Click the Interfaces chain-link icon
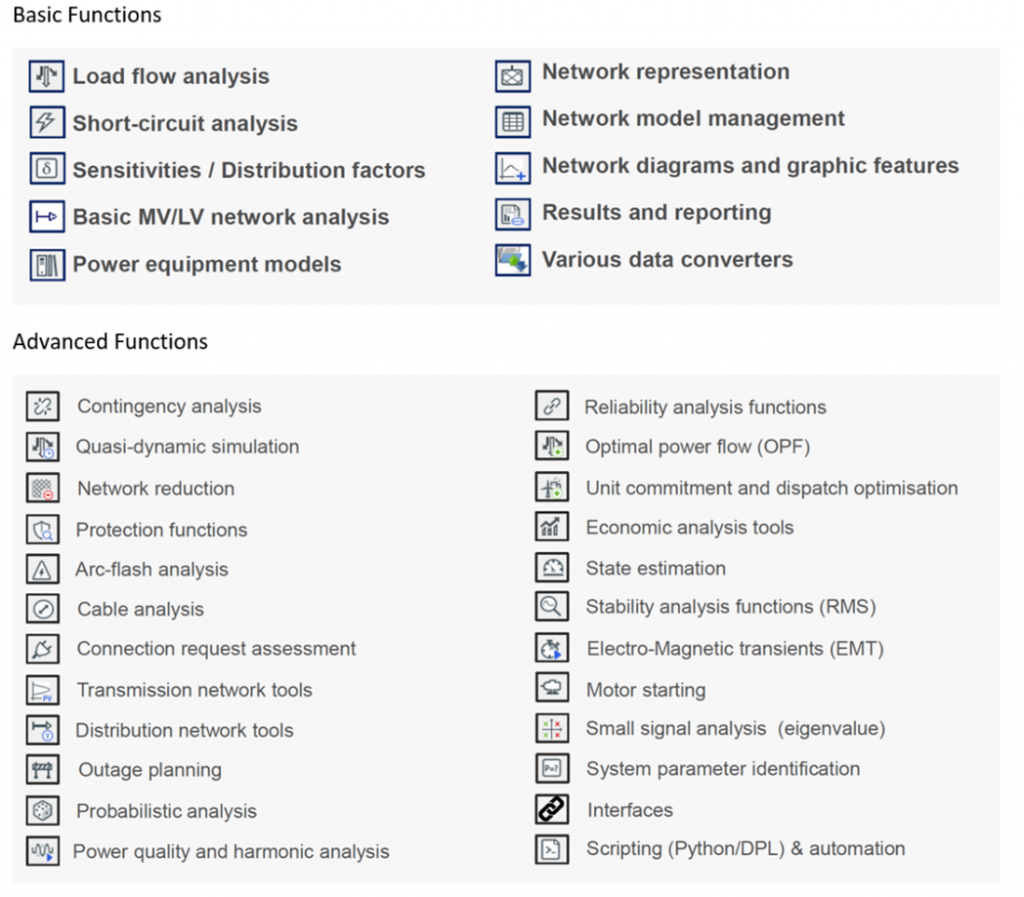Viewport: 1024px width, 897px height. (x=552, y=809)
